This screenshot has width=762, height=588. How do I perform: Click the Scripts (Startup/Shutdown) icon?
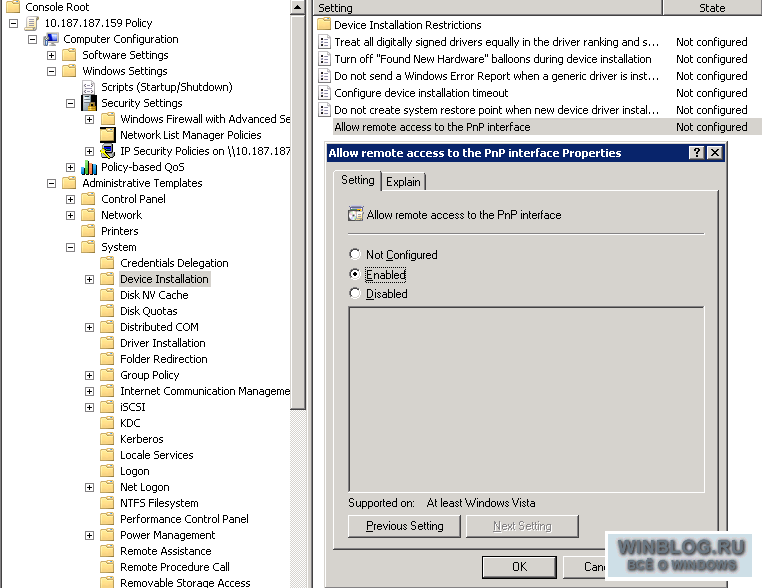pyautogui.click(x=88, y=87)
